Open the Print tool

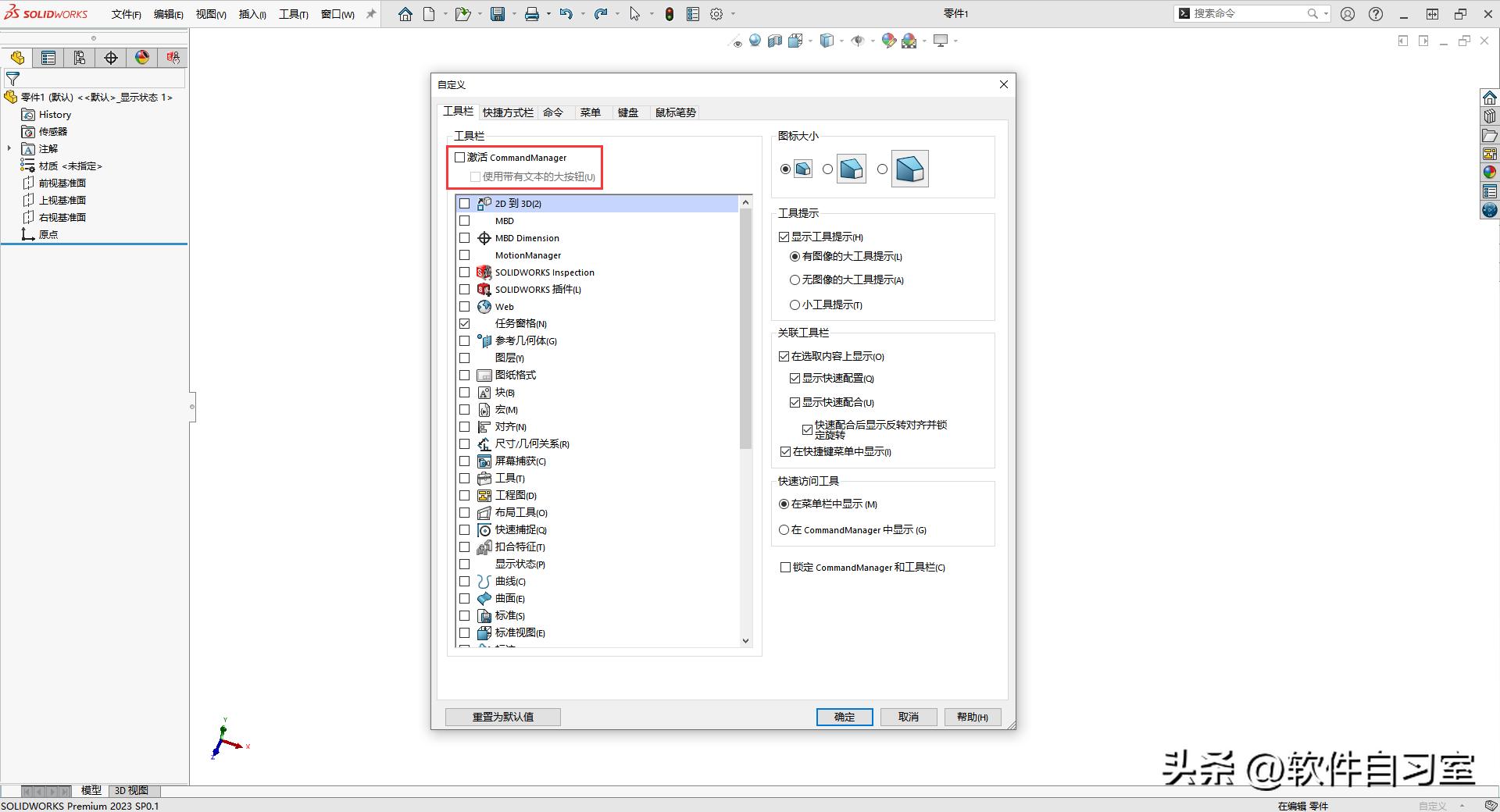(x=532, y=13)
